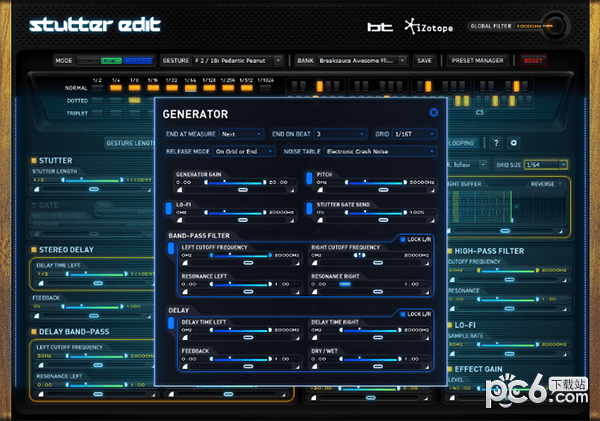Toggle Normal 1/8 stutter value button
Image resolution: width=600 pixels, height=421 pixels.
click(x=134, y=88)
